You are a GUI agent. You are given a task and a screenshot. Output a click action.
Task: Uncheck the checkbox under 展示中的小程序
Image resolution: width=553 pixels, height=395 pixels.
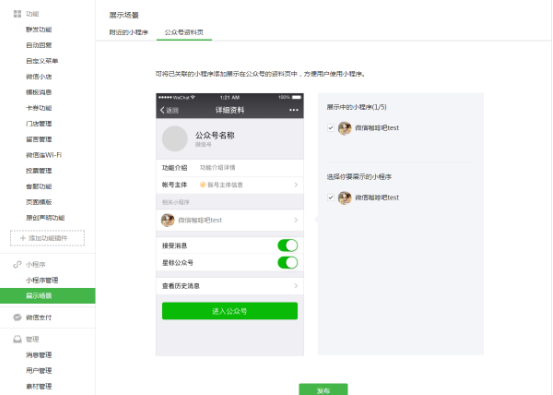pos(330,128)
